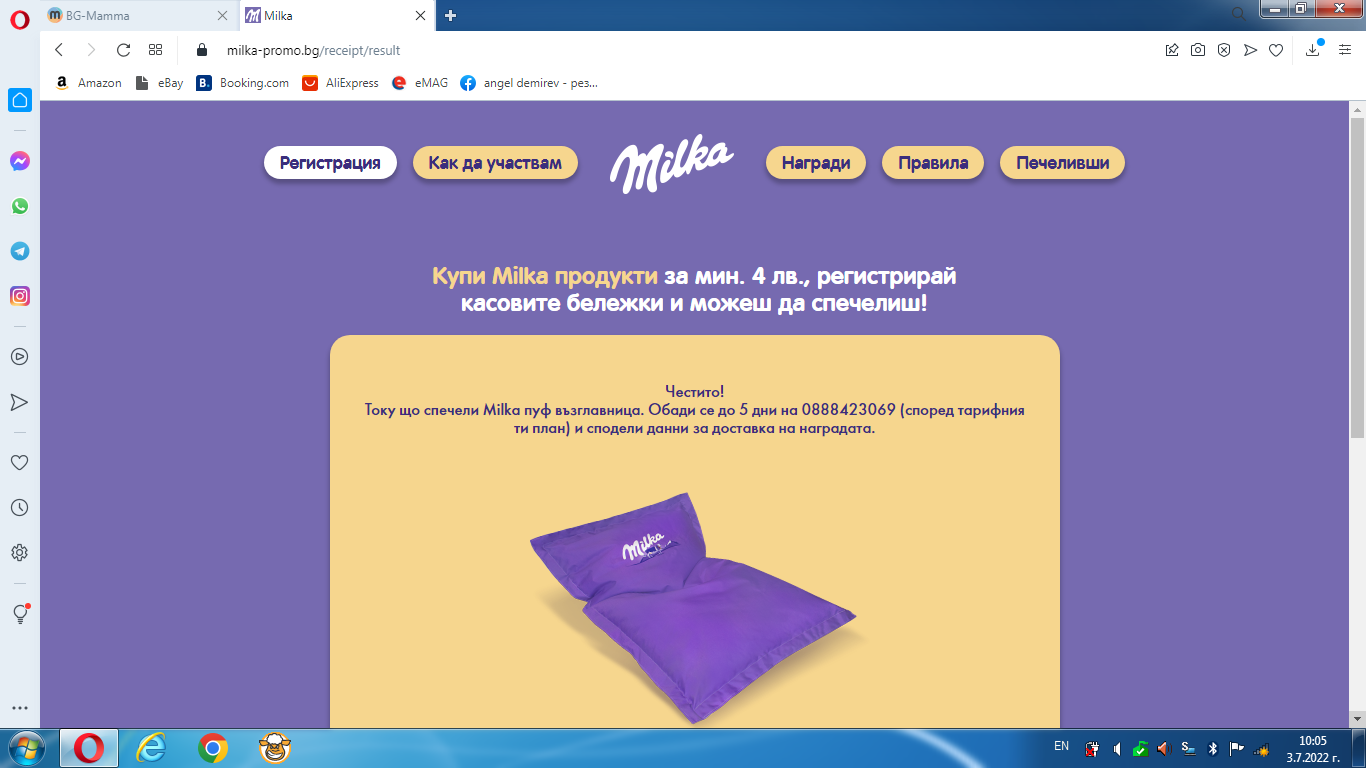The image size is (1366, 768).
Task: Add page to bookmarks heart icon
Action: [x=1276, y=50]
